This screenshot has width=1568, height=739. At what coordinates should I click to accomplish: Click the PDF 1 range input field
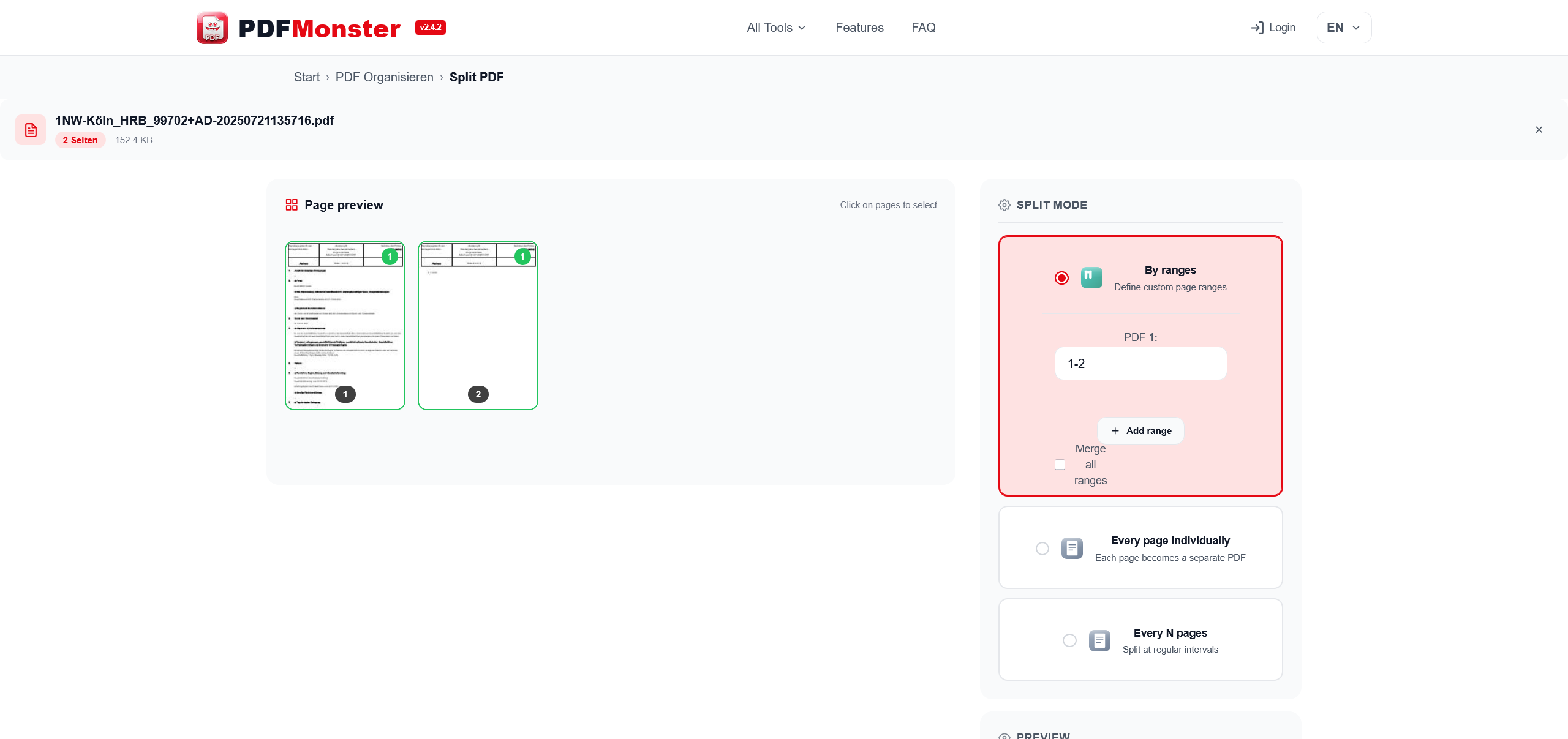1140,364
